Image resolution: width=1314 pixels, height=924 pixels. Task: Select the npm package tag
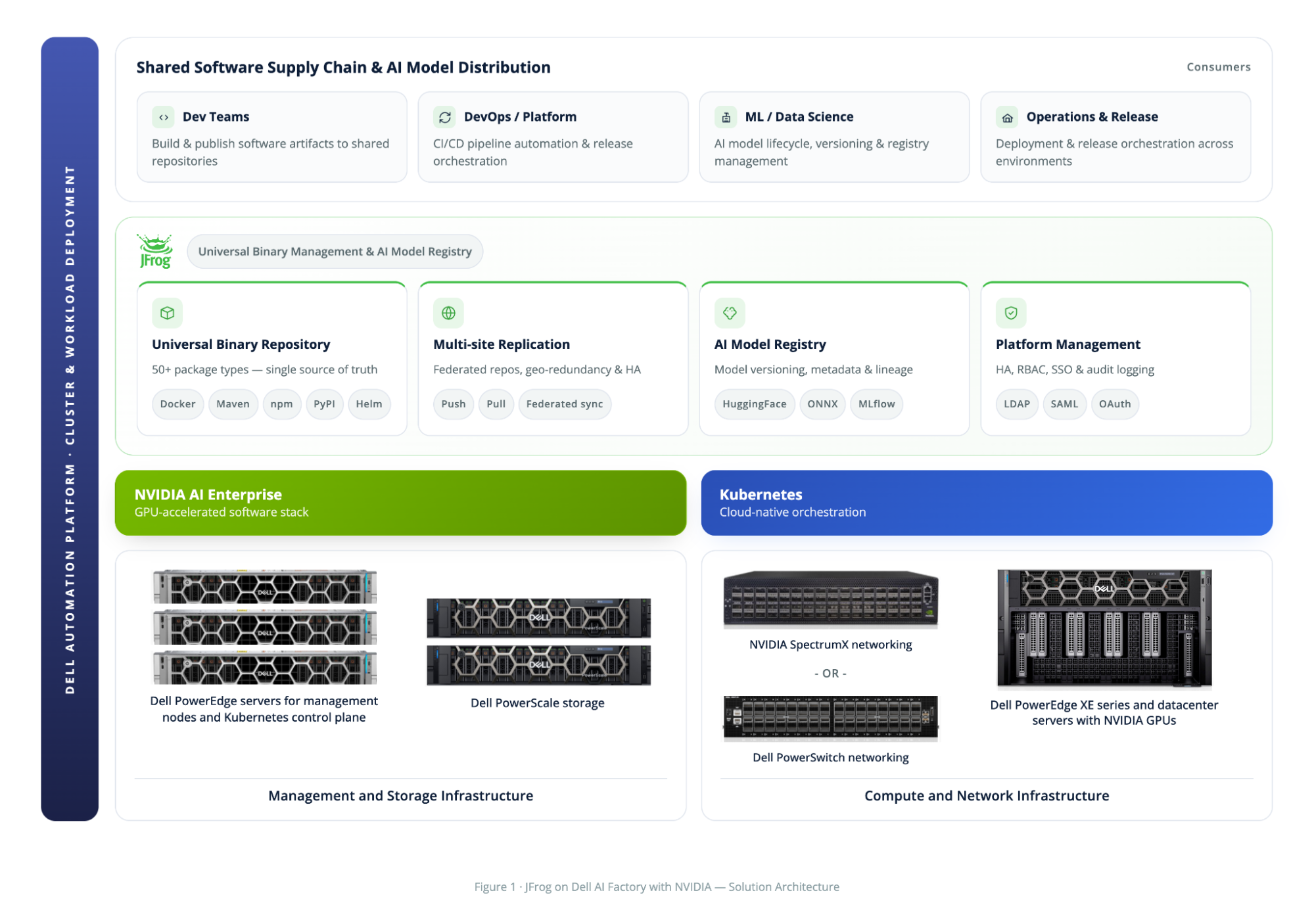(281, 404)
